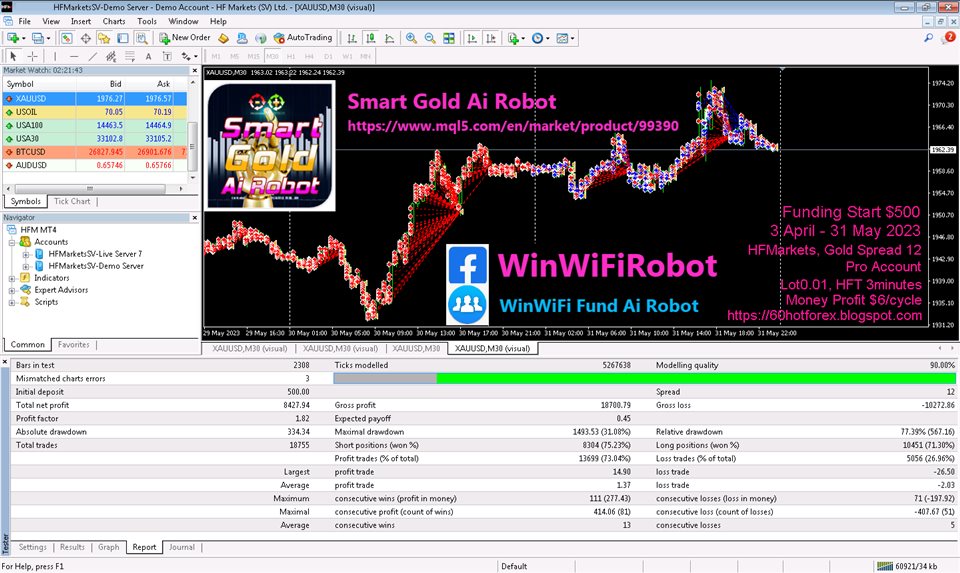Select the equidistant channel tool

(x=111, y=56)
